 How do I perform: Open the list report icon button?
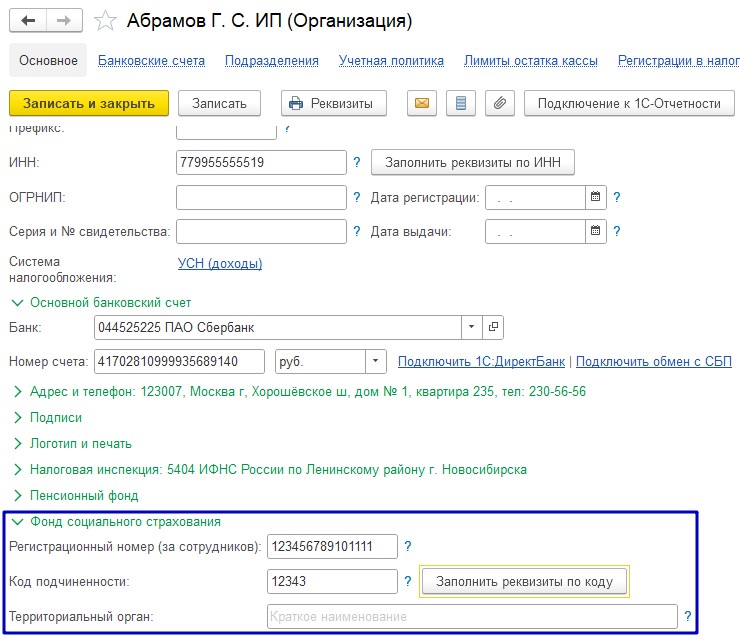461,103
